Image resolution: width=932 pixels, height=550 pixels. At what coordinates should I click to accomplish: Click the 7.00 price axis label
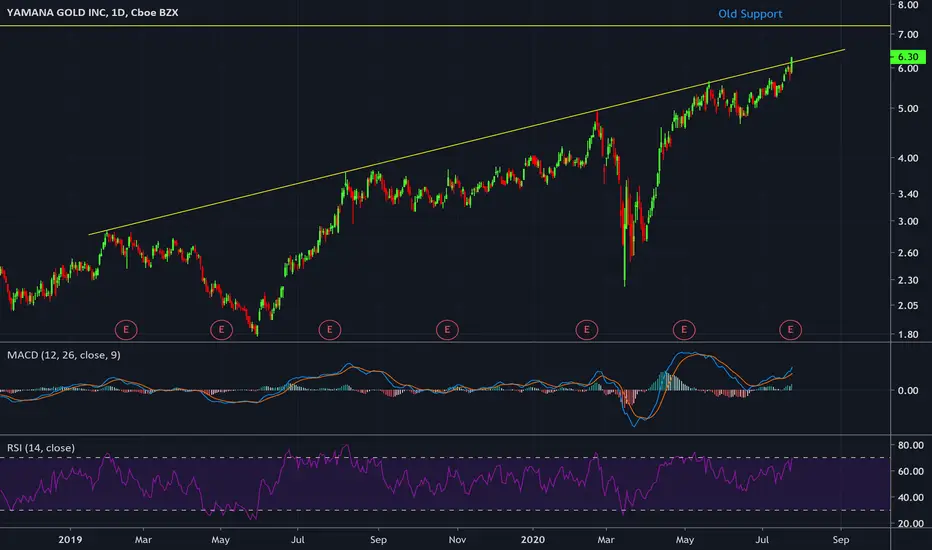[908, 35]
